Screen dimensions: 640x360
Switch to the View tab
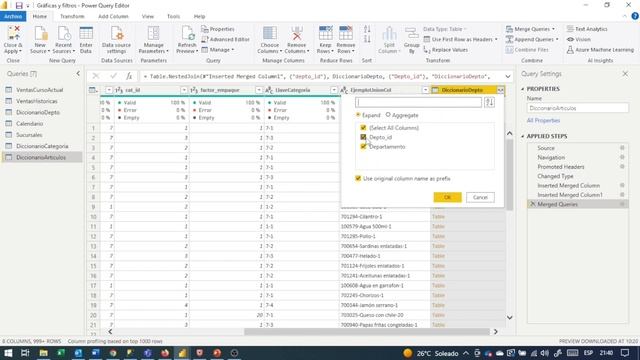click(x=148, y=16)
